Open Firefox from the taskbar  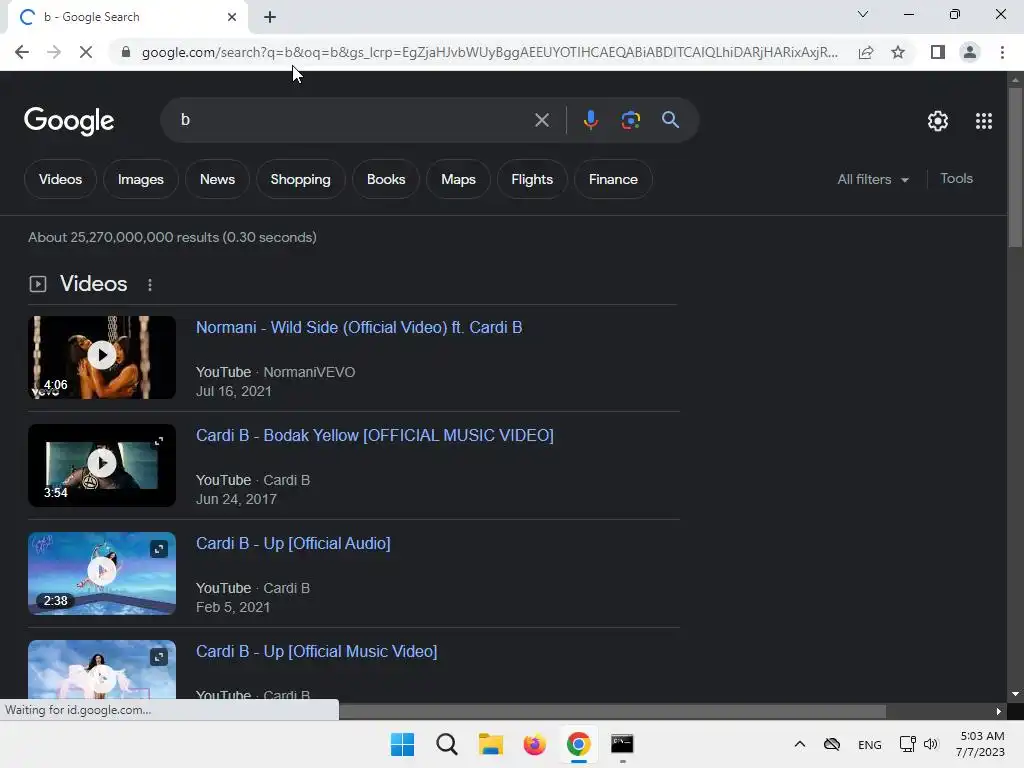click(534, 744)
